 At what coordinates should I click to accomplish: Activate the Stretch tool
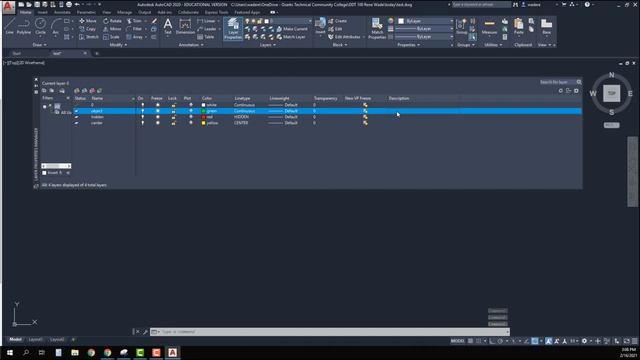89,37
